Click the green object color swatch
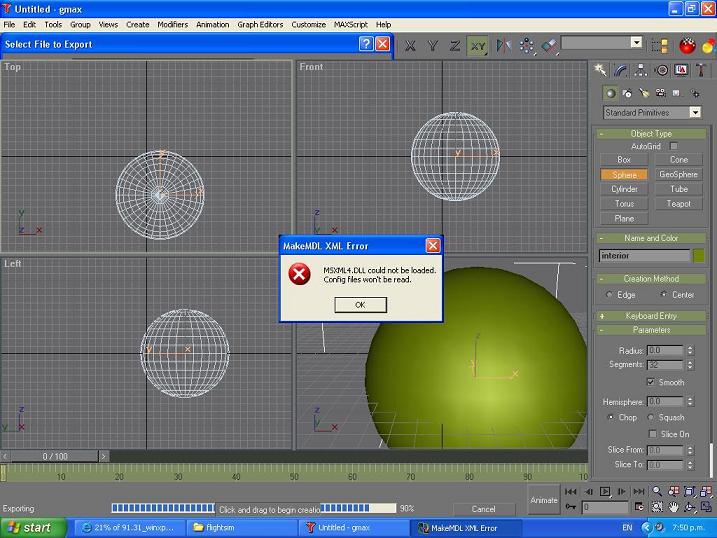Image resolution: width=717 pixels, height=538 pixels. coord(698,256)
